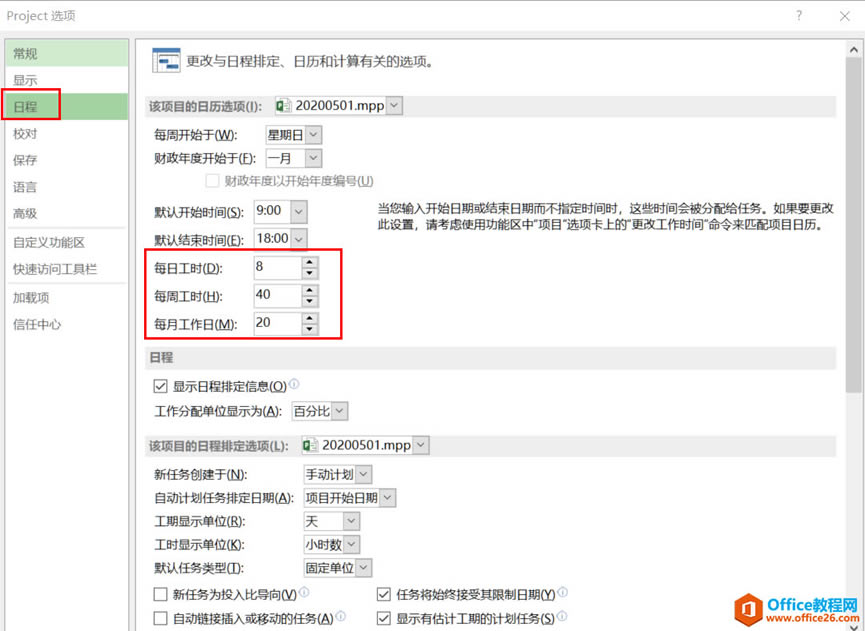Toggle 任务将始终接受其限制日期 checkbox
The image size is (865, 631).
click(x=383, y=594)
